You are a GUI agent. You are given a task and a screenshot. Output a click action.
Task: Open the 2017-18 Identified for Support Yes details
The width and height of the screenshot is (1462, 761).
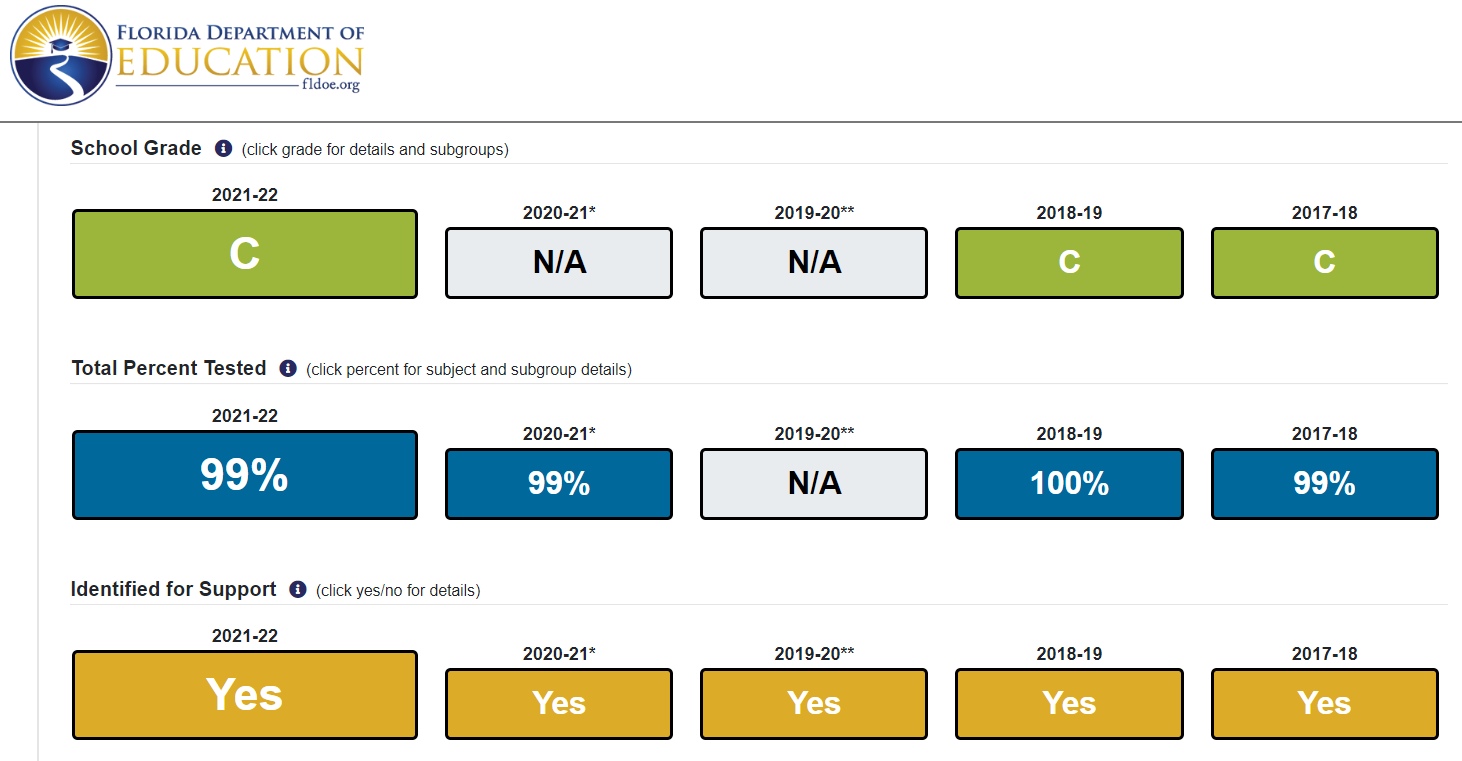point(1325,704)
